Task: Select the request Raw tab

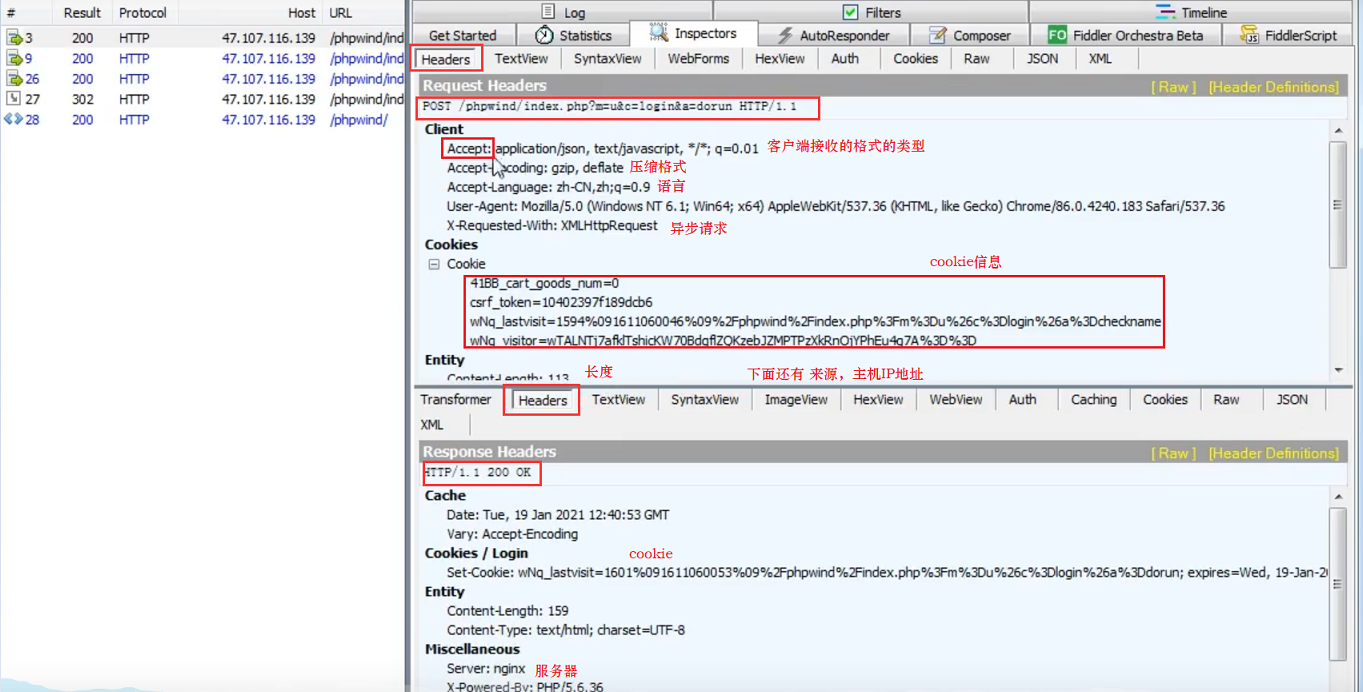Action: pos(977,59)
